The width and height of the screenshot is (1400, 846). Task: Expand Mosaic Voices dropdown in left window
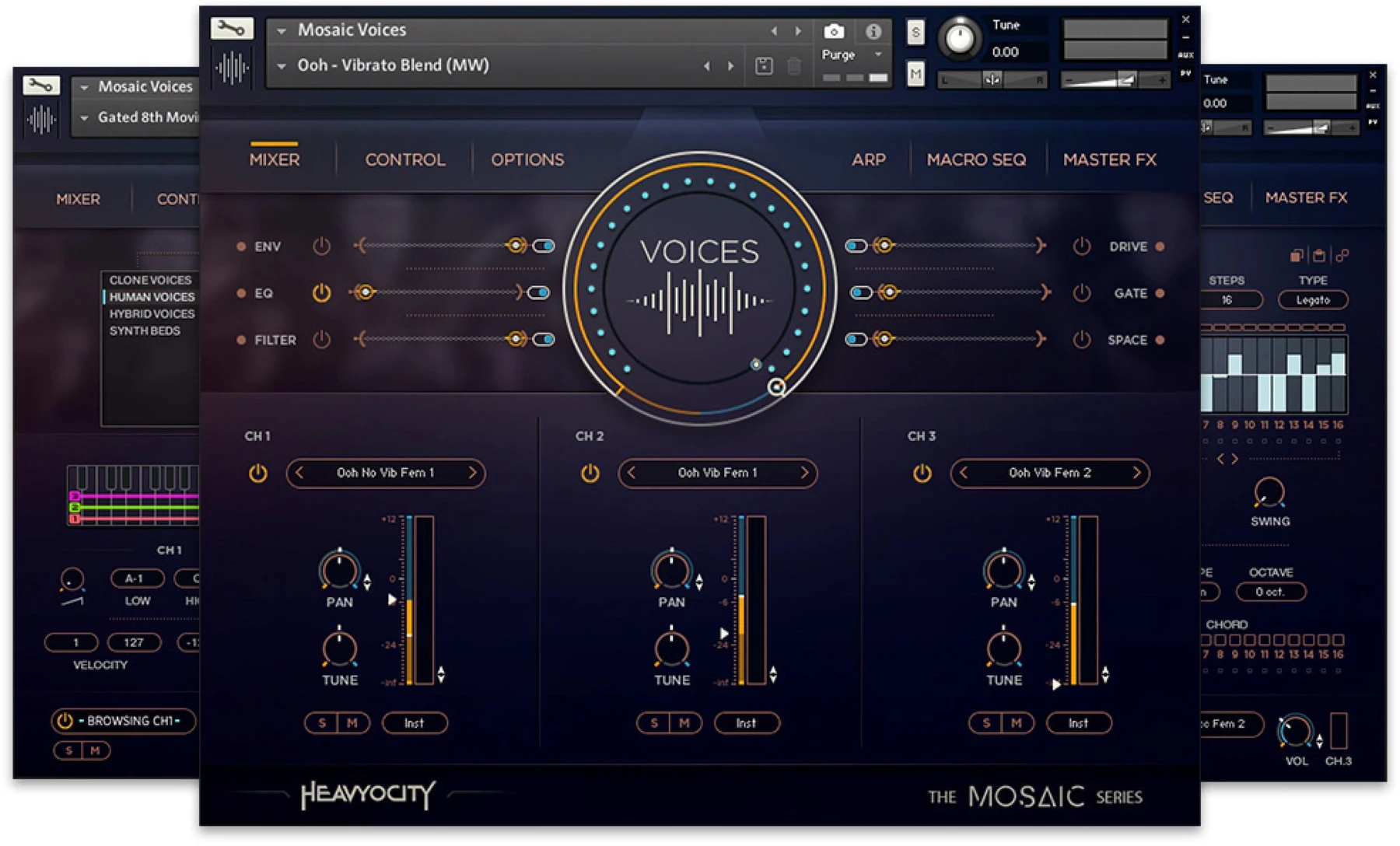pos(84,87)
